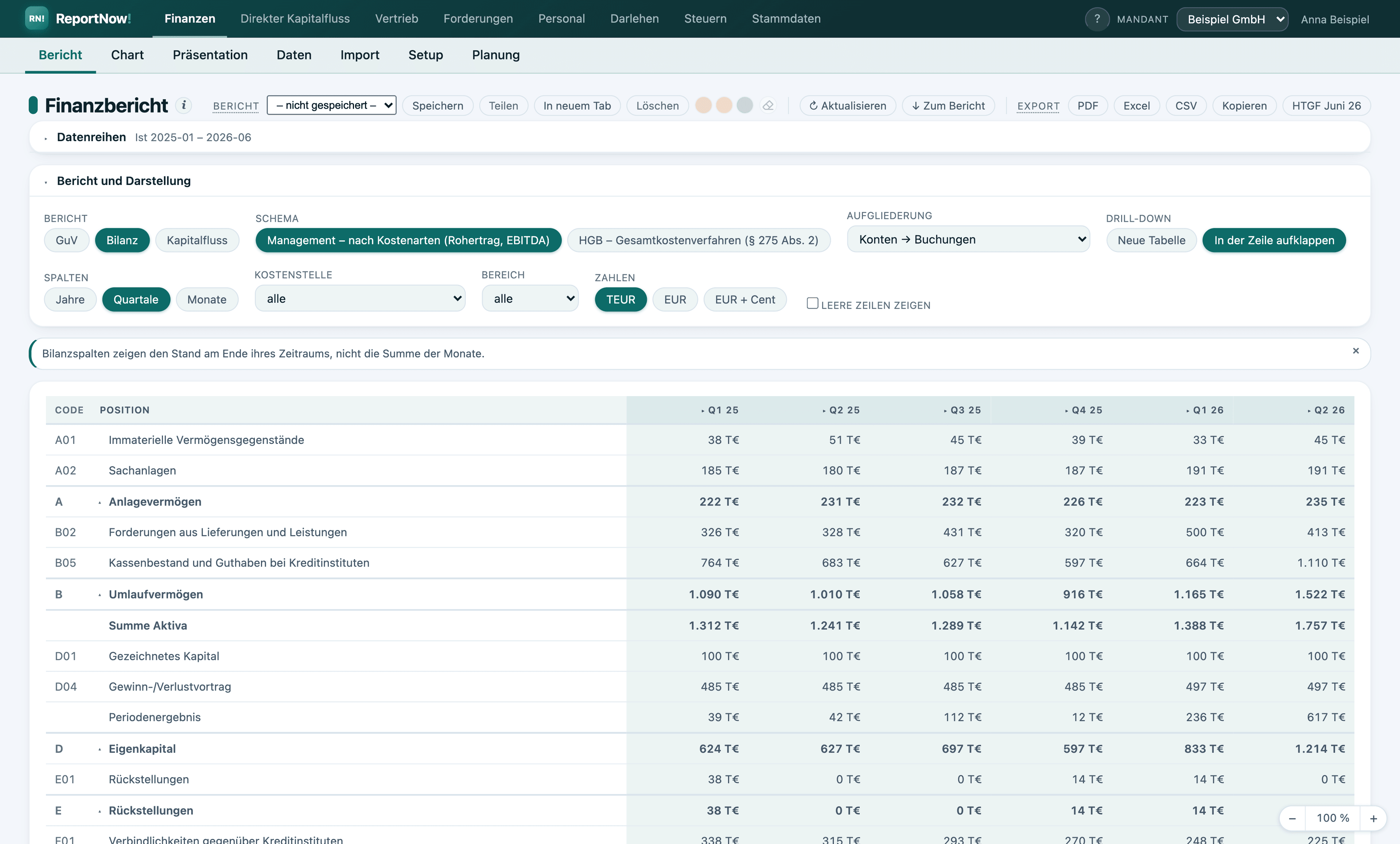Switch to the Chart tab
This screenshot has width=1400, height=844.
pos(127,55)
